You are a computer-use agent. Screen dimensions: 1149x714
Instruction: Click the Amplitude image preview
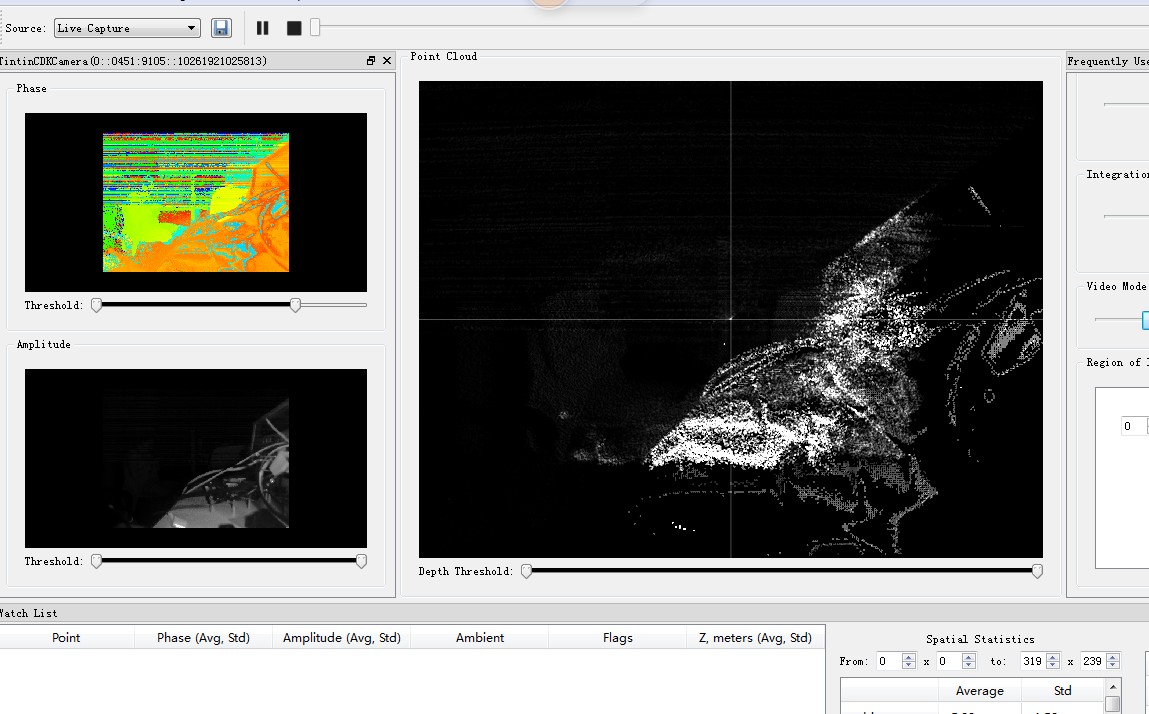pyautogui.click(x=196, y=458)
